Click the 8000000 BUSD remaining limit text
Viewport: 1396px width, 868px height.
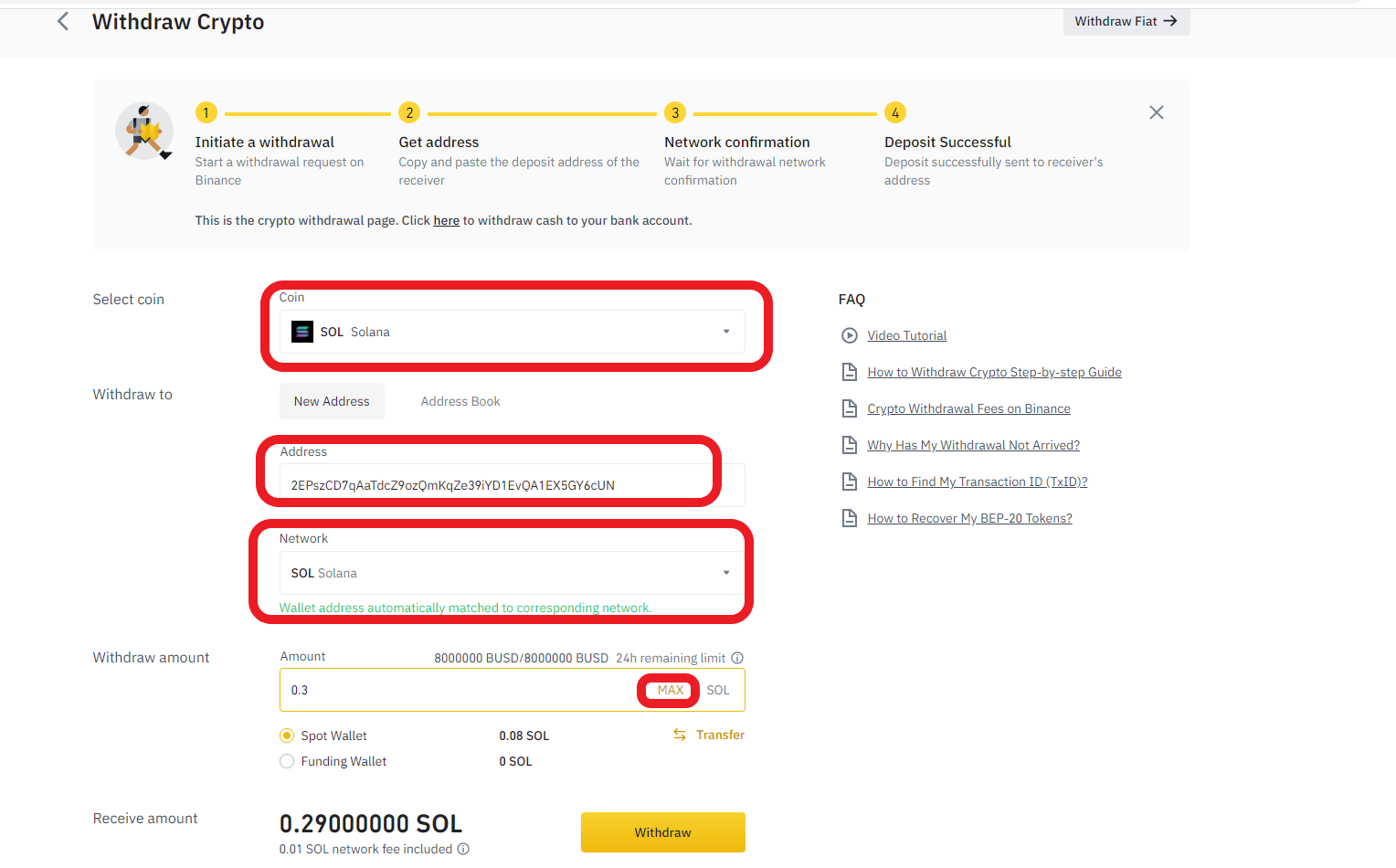point(521,658)
